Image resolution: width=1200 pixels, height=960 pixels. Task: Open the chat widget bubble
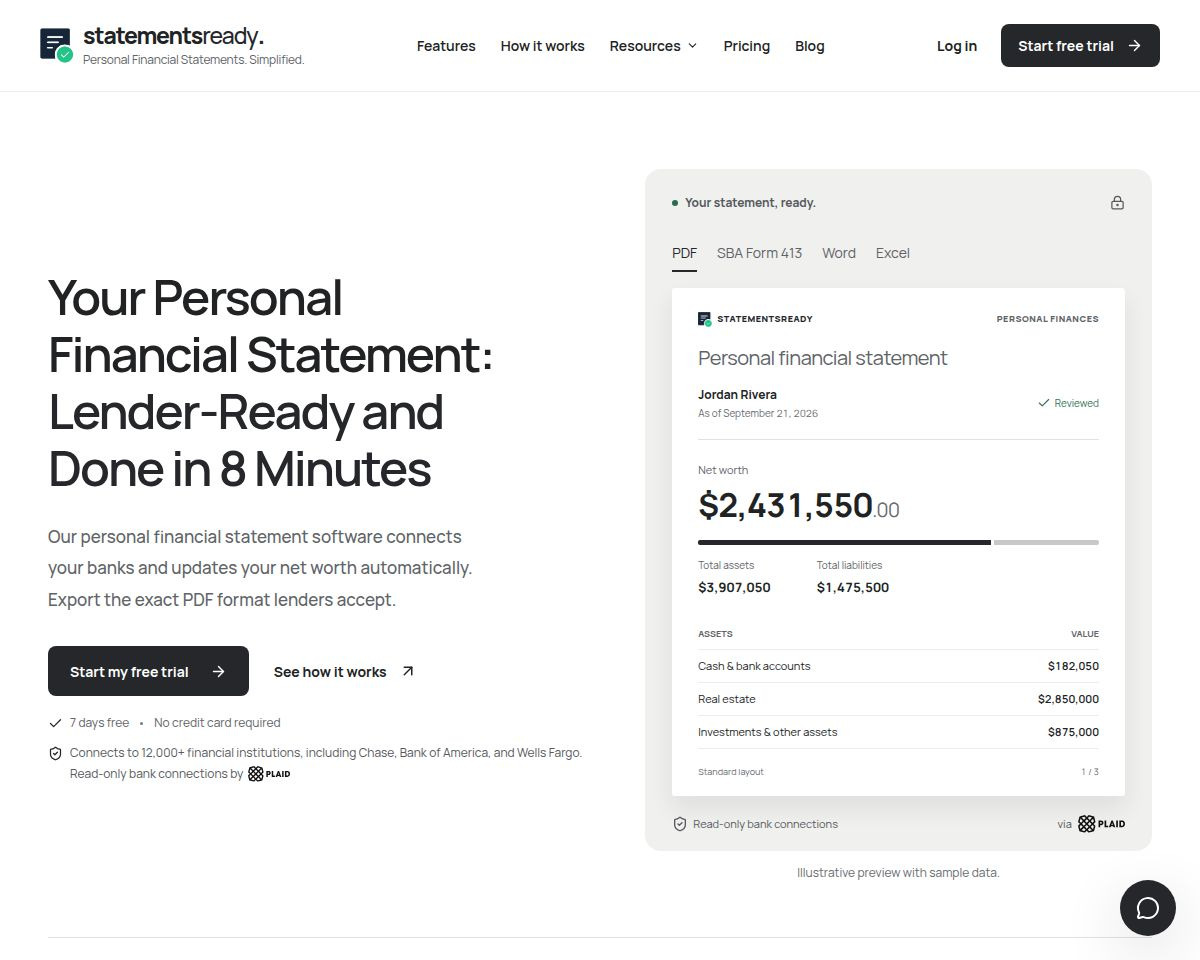pos(1148,908)
